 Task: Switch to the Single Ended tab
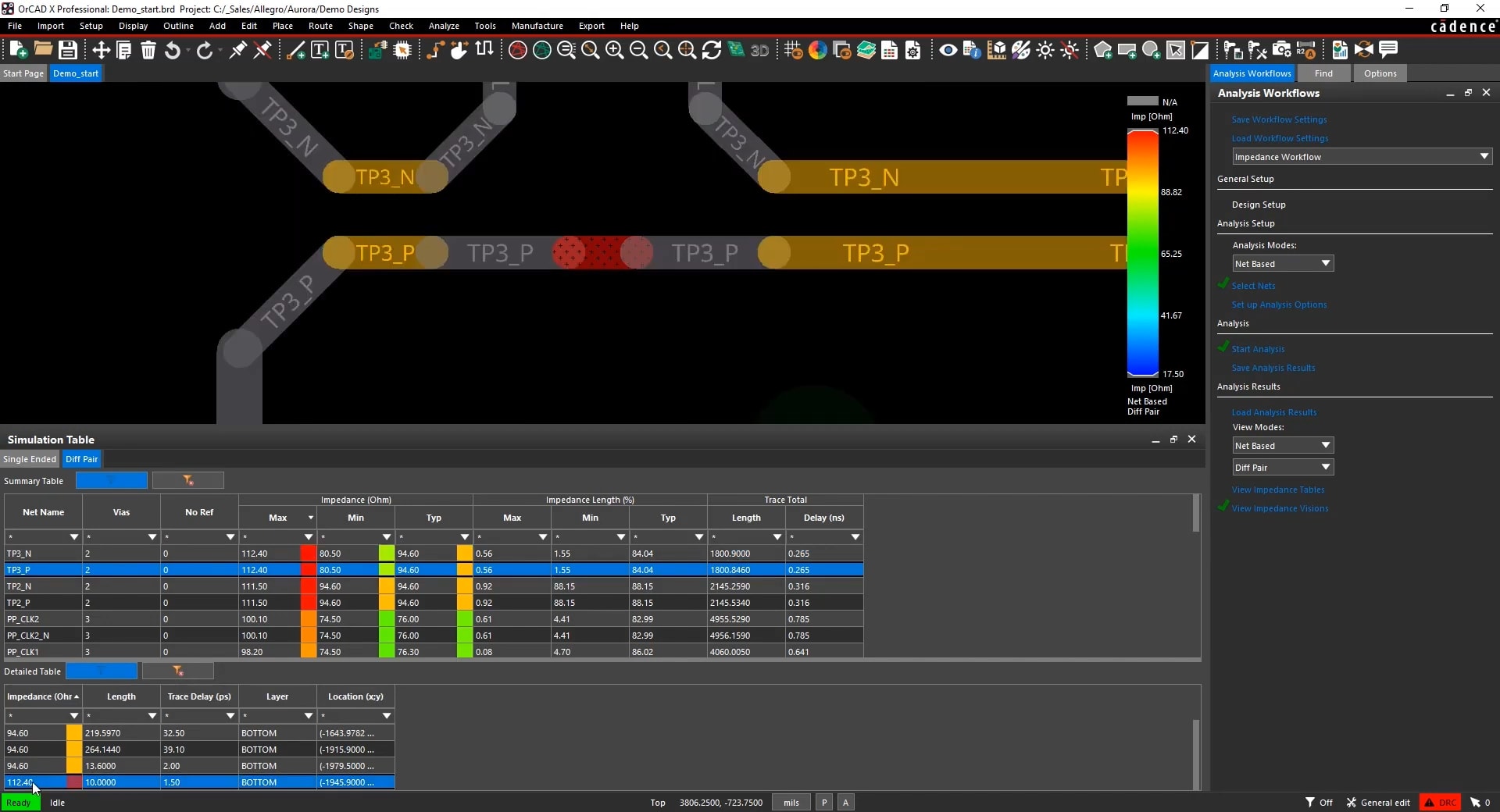coord(30,459)
